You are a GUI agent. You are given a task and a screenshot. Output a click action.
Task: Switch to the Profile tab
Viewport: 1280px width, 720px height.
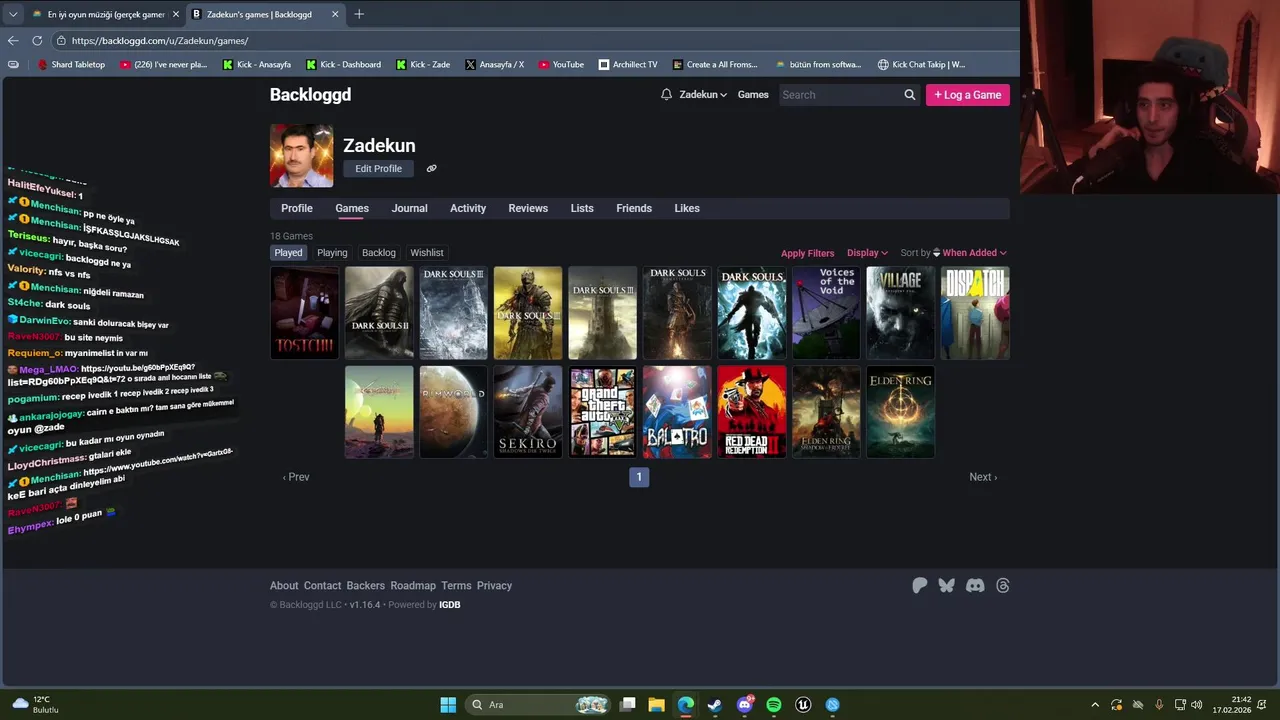[x=297, y=208]
